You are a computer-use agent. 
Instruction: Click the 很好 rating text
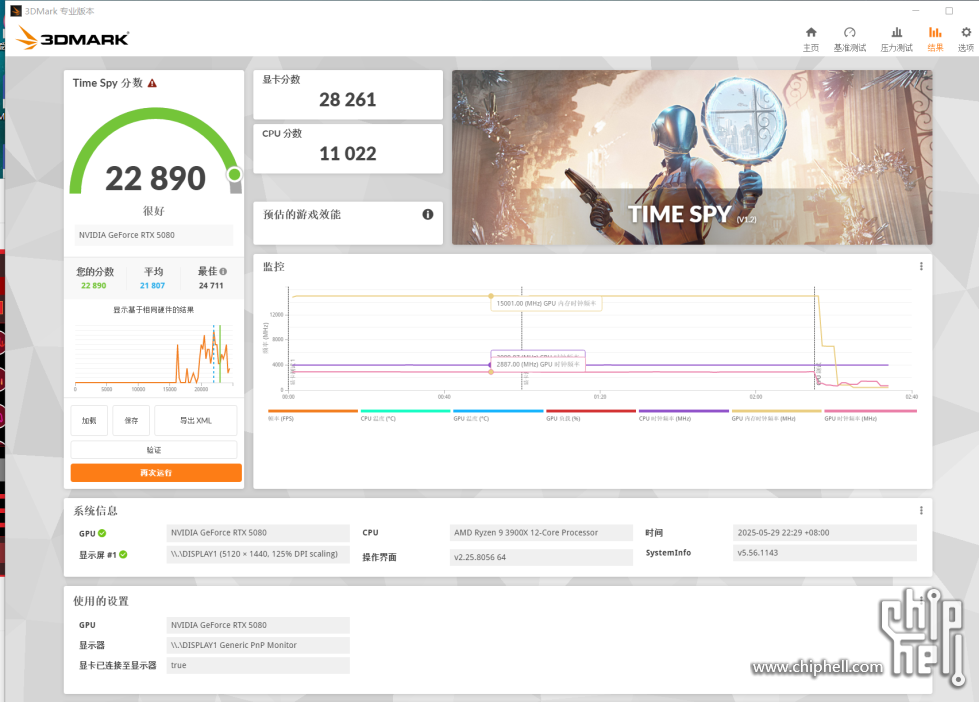click(154, 211)
